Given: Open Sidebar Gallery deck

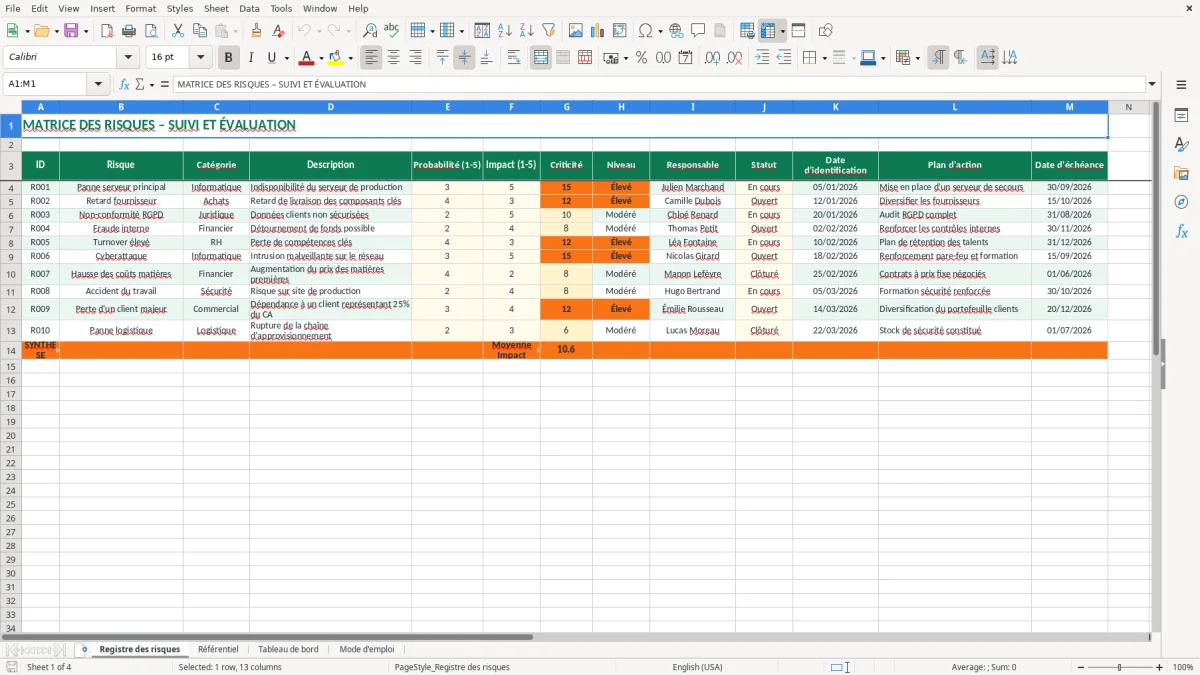Looking at the screenshot, I should (x=1181, y=173).
